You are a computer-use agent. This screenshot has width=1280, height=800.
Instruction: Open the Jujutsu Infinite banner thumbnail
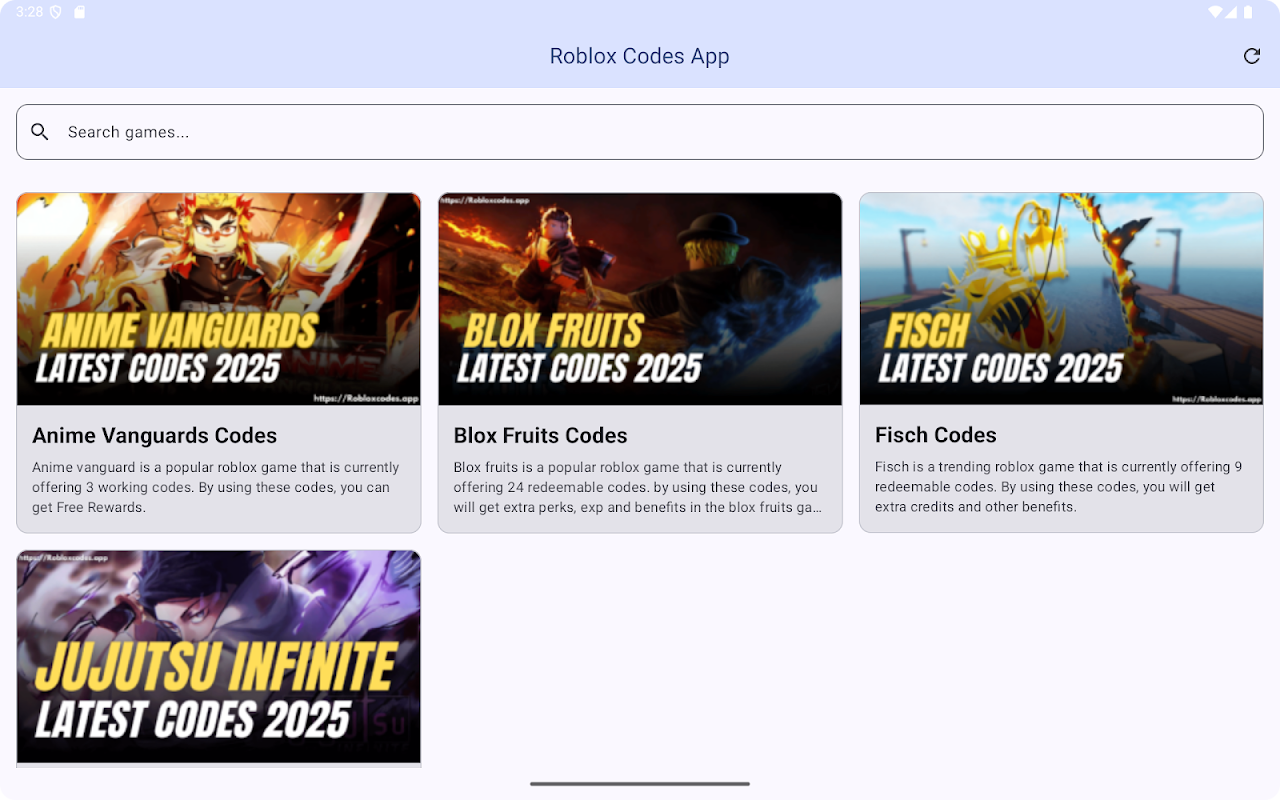click(x=219, y=657)
